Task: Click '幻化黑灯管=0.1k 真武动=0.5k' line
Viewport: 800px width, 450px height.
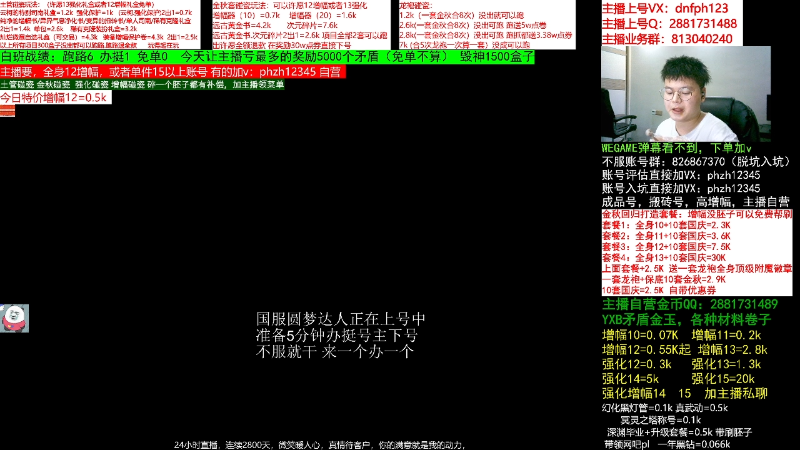Action: 665,408
